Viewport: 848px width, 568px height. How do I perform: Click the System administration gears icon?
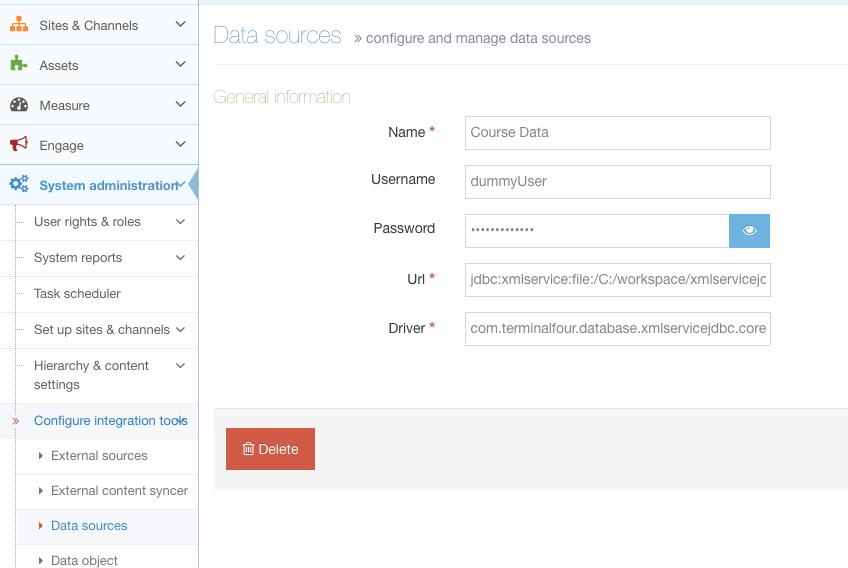[x=19, y=185]
